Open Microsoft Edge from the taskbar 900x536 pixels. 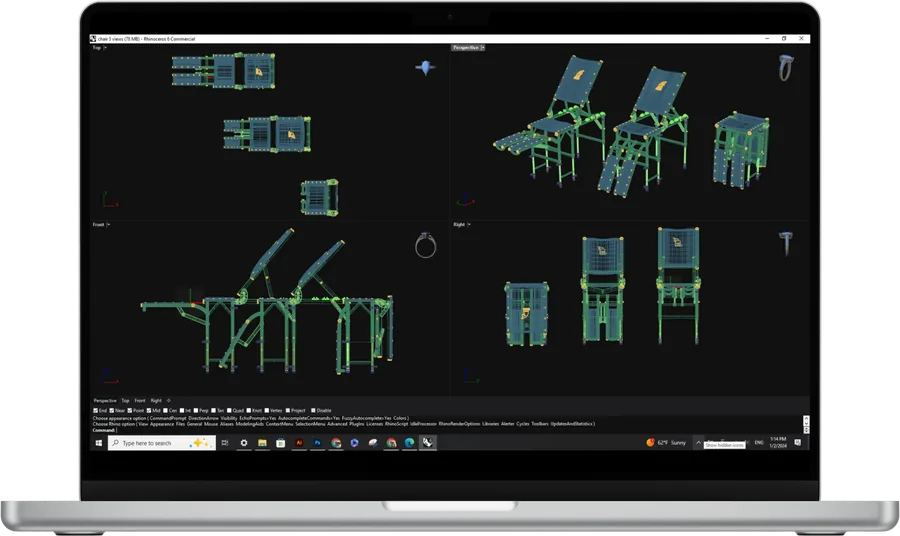(x=409, y=443)
